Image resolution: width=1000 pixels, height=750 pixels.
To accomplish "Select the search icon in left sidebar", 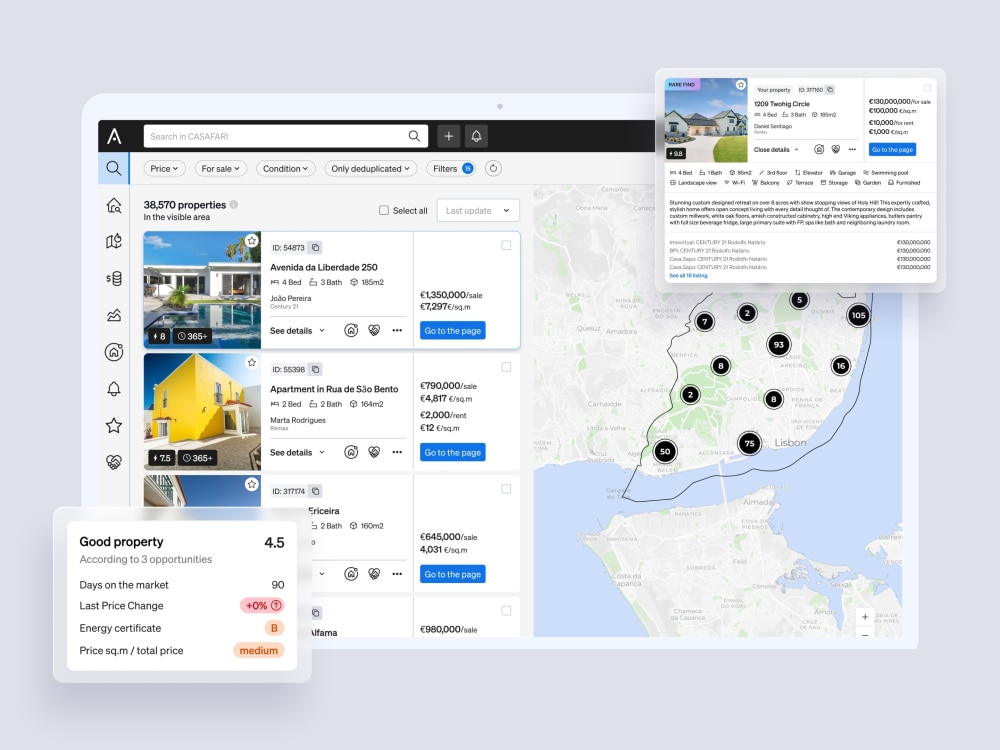I will click(x=114, y=168).
